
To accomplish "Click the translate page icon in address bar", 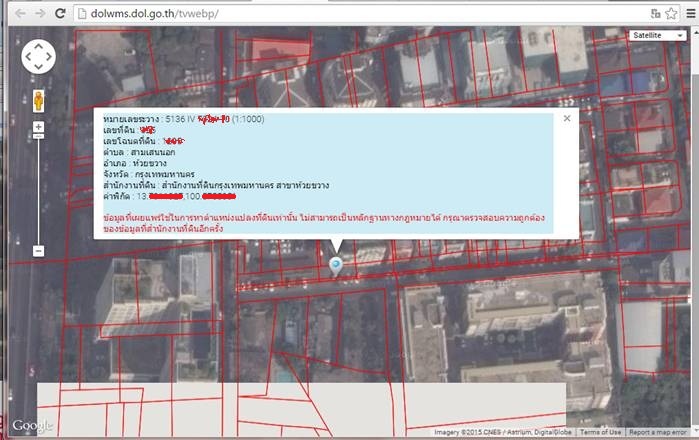I will (655, 14).
